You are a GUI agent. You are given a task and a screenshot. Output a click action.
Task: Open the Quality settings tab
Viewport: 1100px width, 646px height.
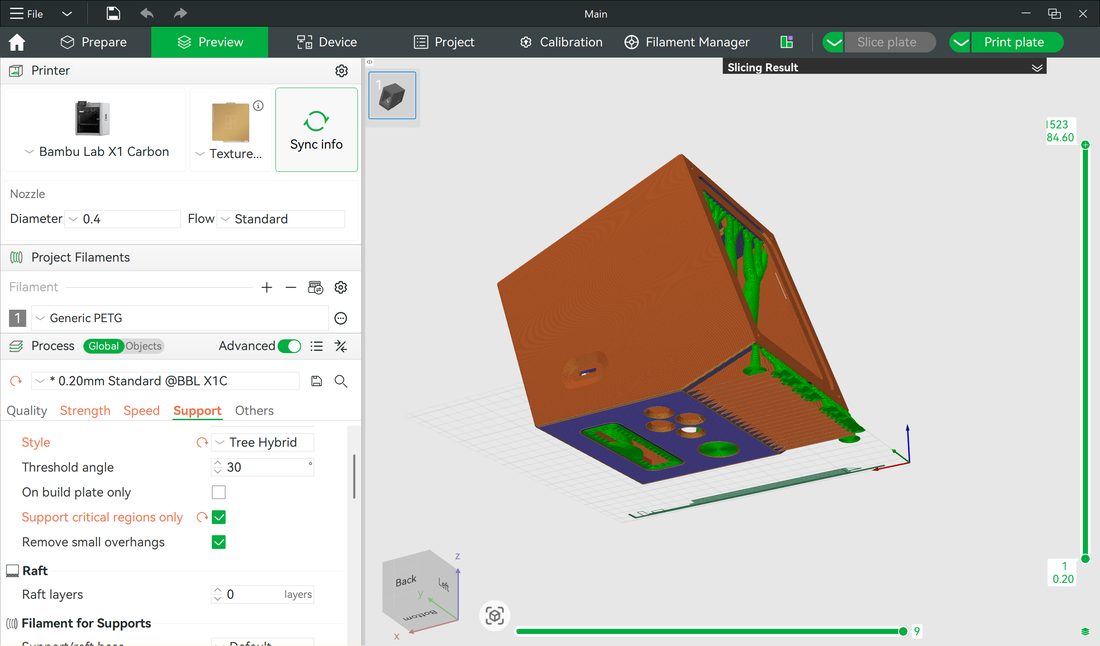coord(27,411)
